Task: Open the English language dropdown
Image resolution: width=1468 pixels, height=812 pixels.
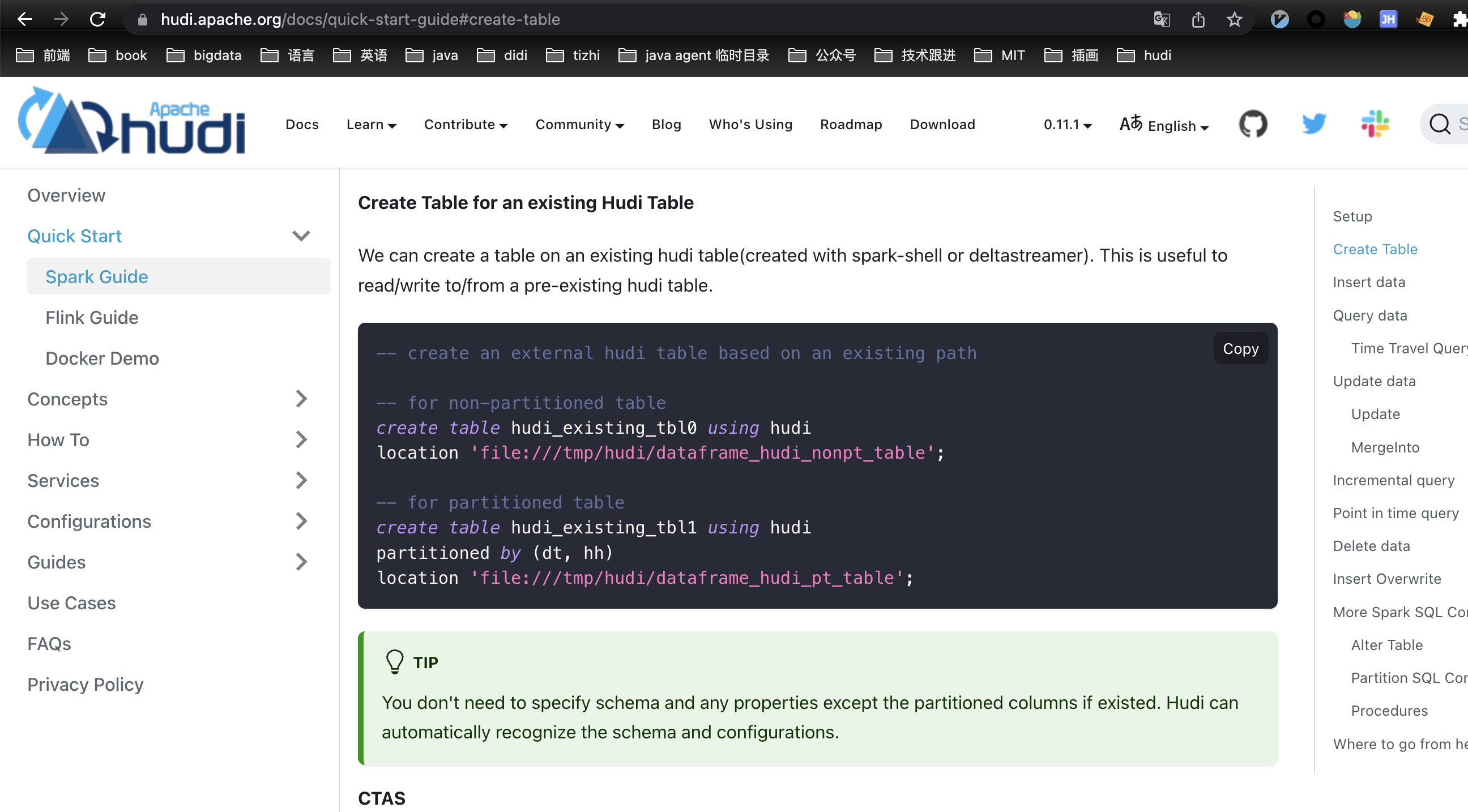Action: tap(1164, 124)
